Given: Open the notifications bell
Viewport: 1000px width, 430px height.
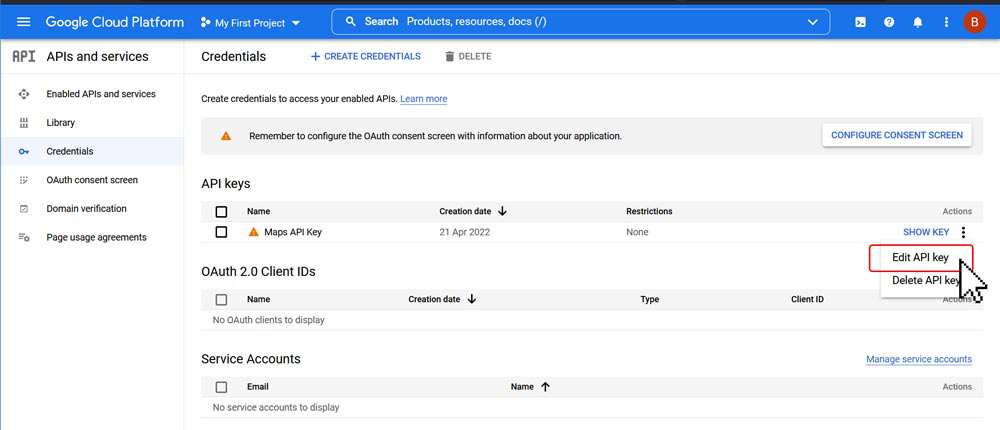Looking at the screenshot, I should [x=918, y=22].
